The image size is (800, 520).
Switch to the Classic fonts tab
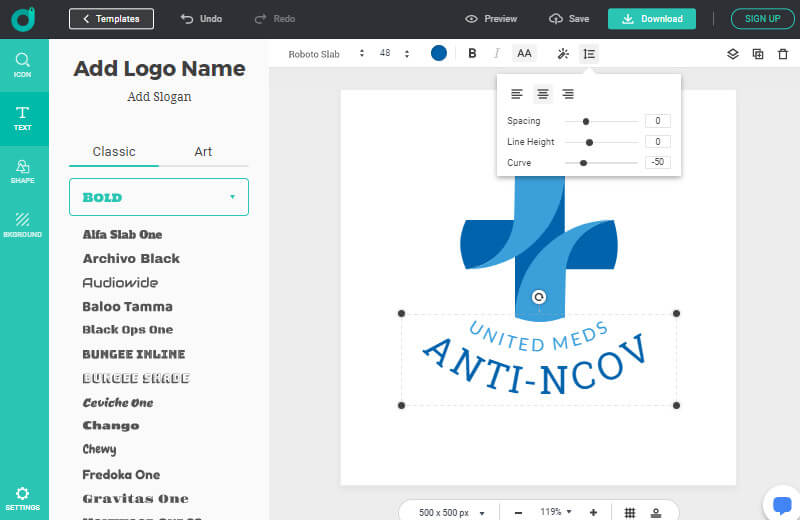coord(114,152)
